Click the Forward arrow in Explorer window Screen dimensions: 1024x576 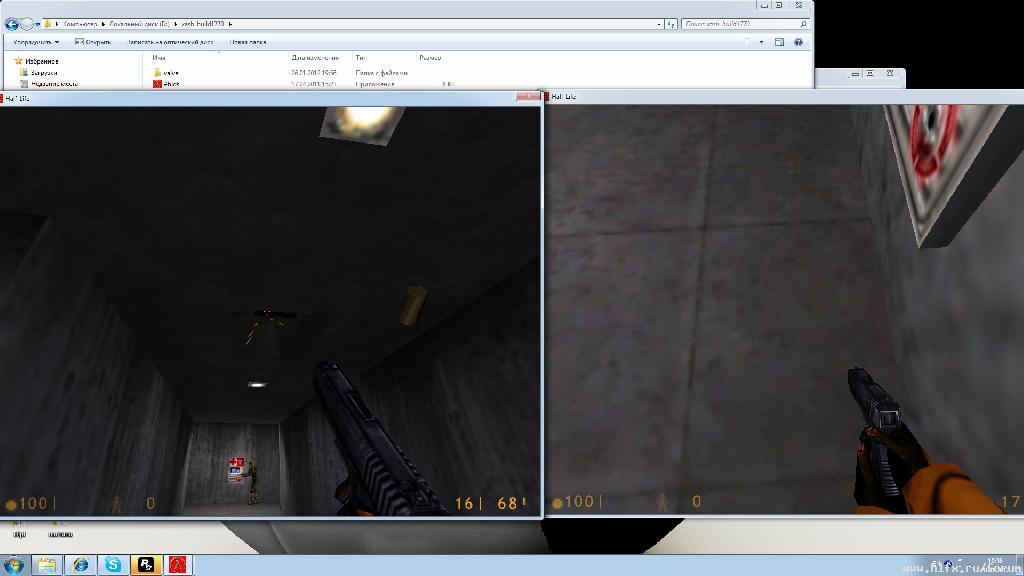(27, 24)
